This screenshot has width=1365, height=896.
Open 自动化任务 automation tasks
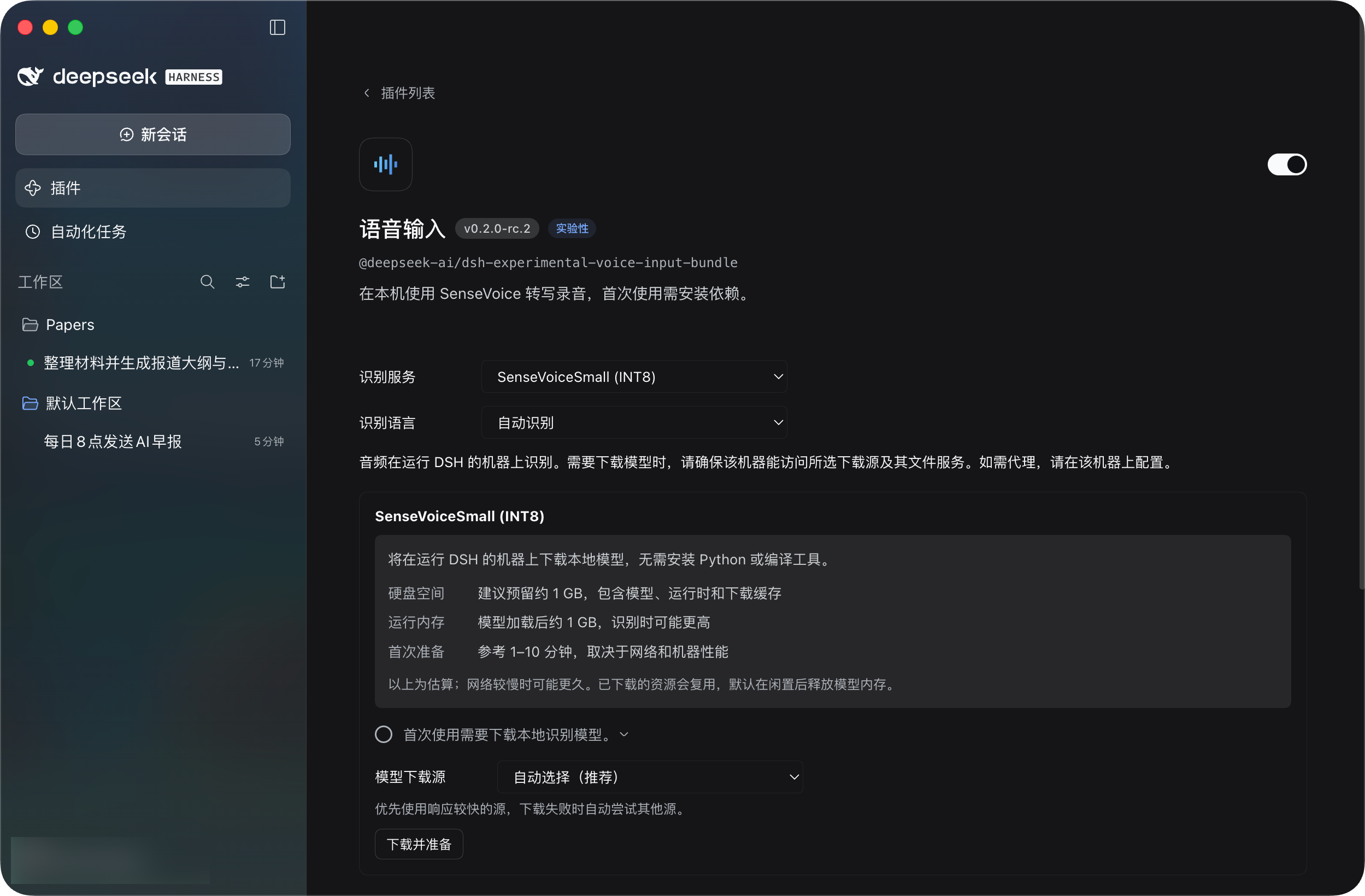153,232
